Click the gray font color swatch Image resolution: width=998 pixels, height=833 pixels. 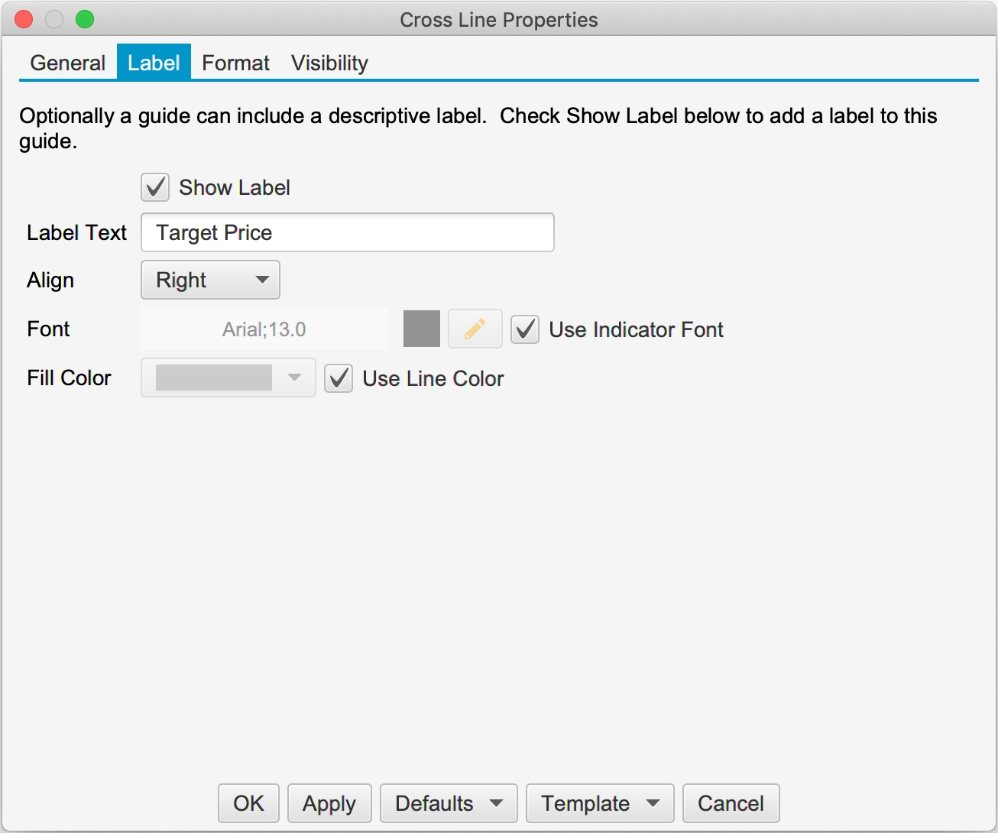(x=421, y=329)
